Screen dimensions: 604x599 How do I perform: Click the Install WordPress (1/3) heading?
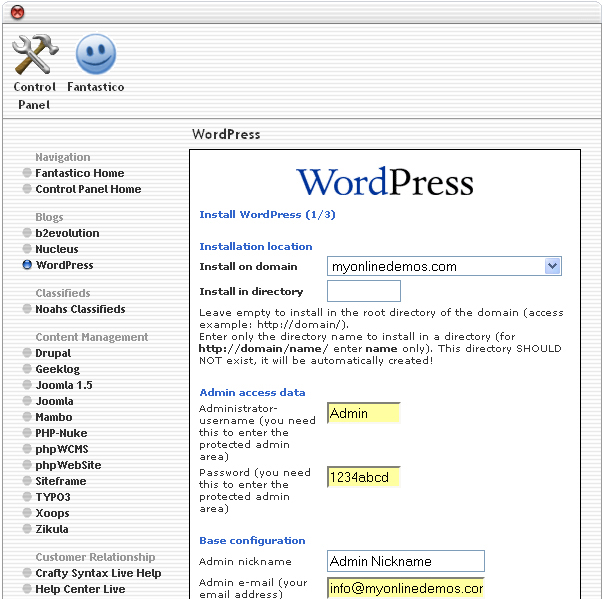(267, 215)
